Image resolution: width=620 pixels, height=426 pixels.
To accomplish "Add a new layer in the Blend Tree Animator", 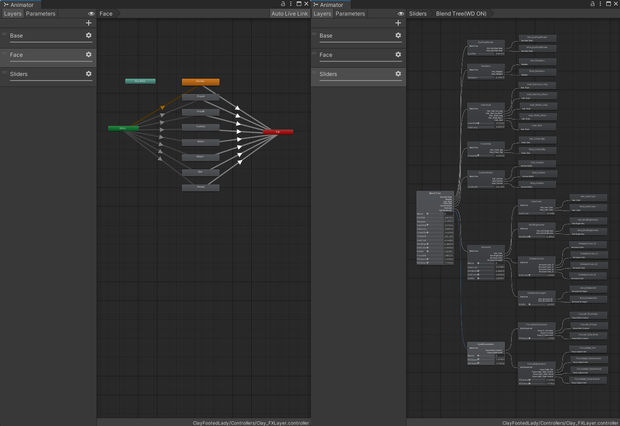I will (398, 23).
